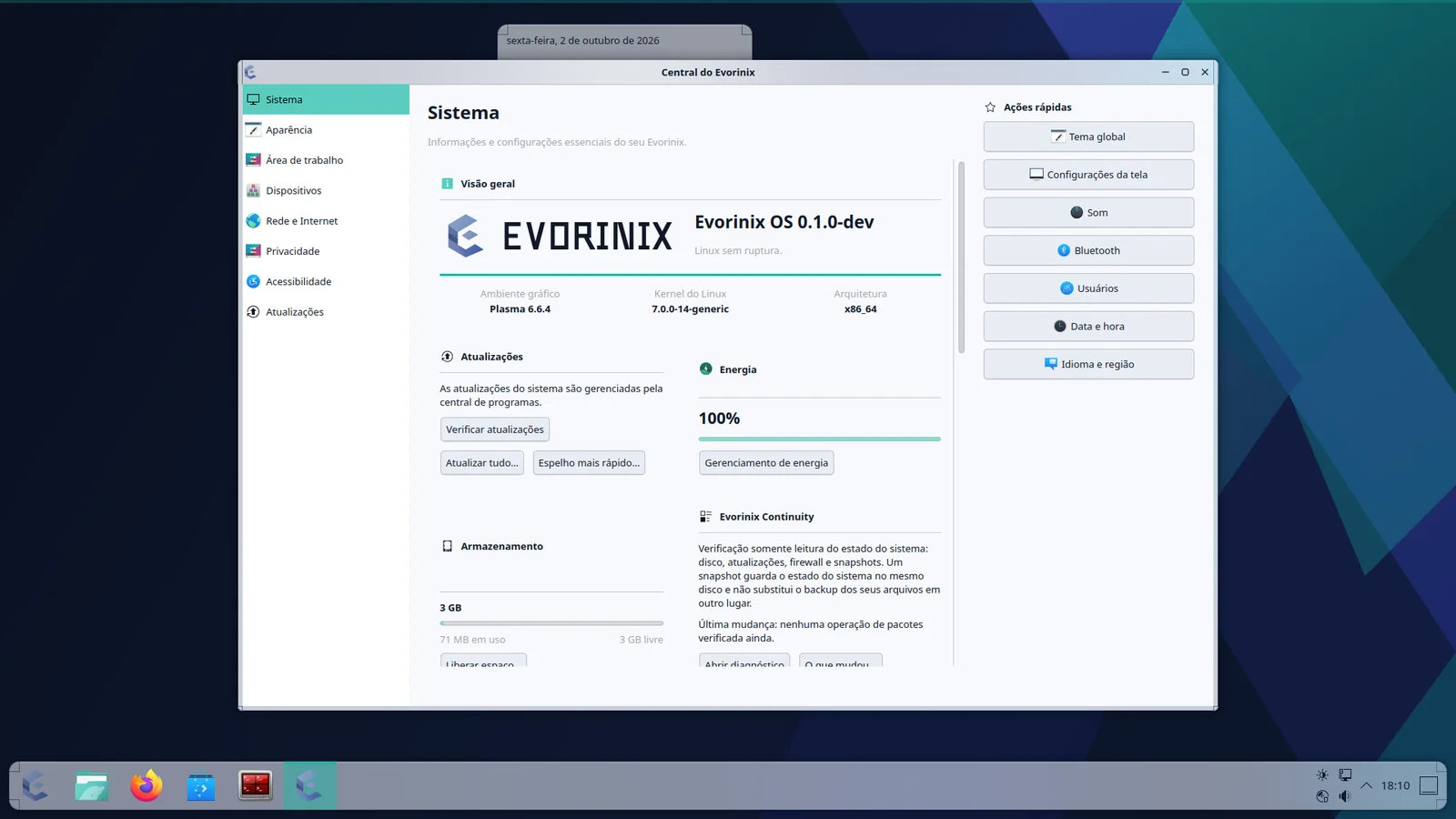Open Bluetooth quick action
Screen dimensions: 1456x819
click(1088, 250)
